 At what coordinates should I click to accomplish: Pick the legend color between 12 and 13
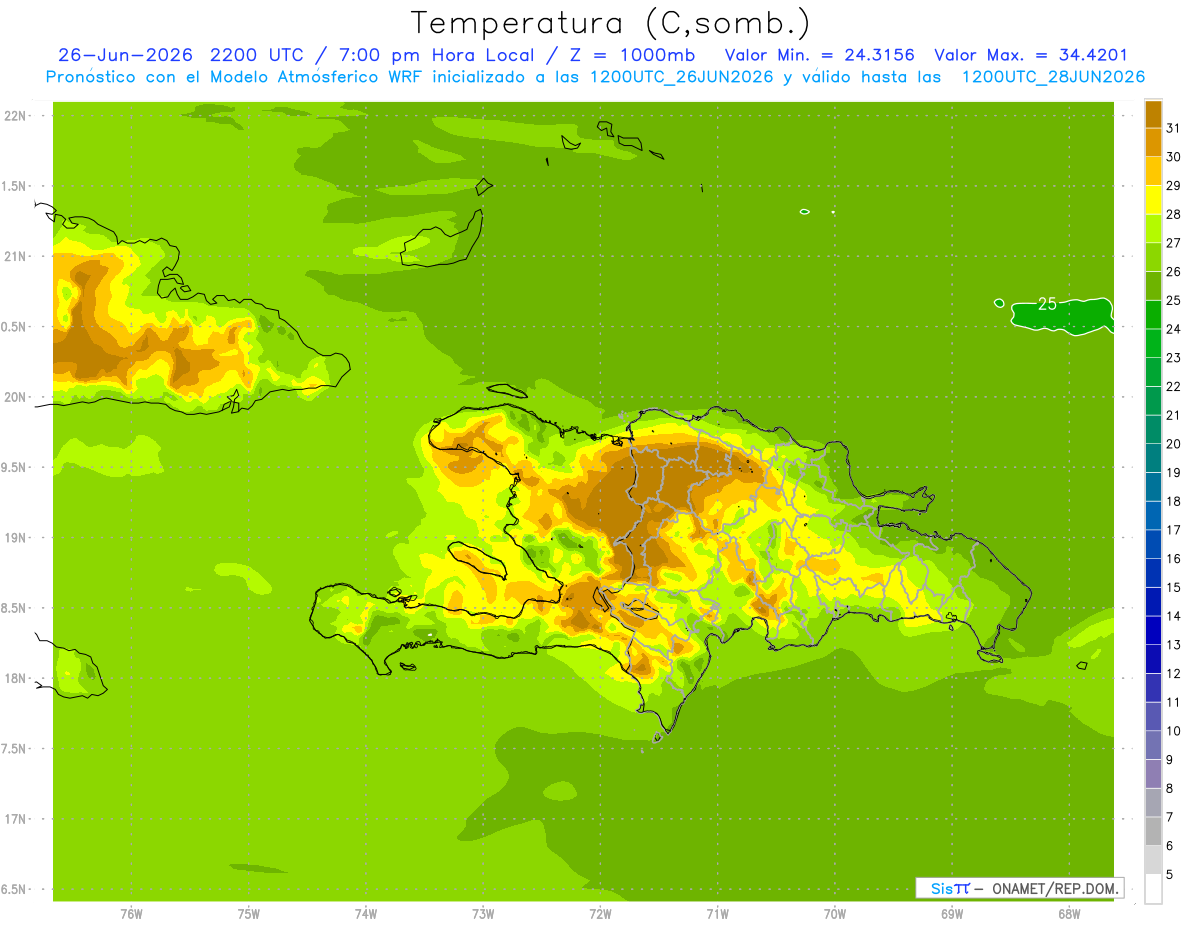point(1153,659)
